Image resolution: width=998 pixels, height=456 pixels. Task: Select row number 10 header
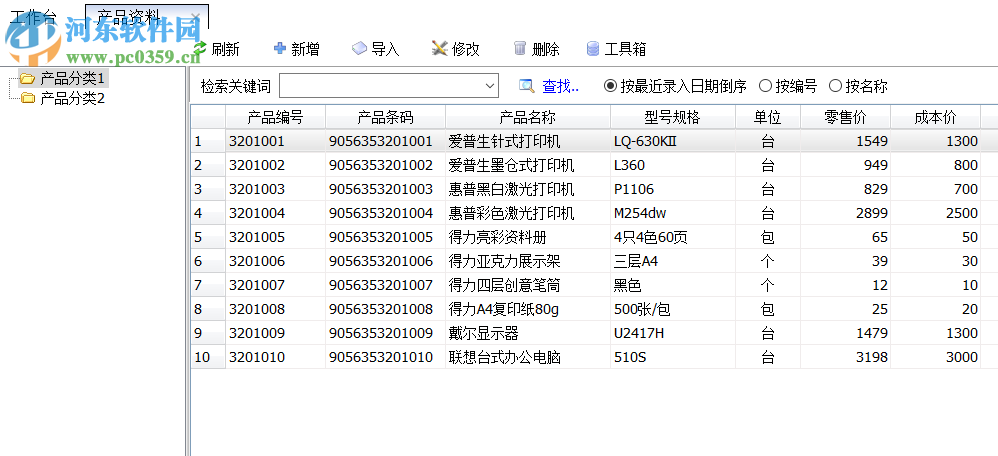pyautogui.click(x=208, y=357)
